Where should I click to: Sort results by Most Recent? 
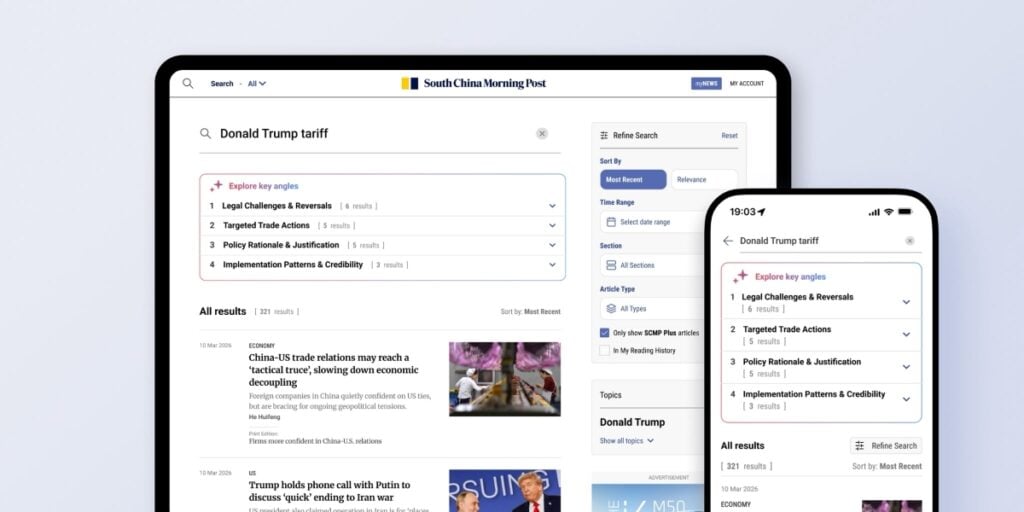pos(633,180)
